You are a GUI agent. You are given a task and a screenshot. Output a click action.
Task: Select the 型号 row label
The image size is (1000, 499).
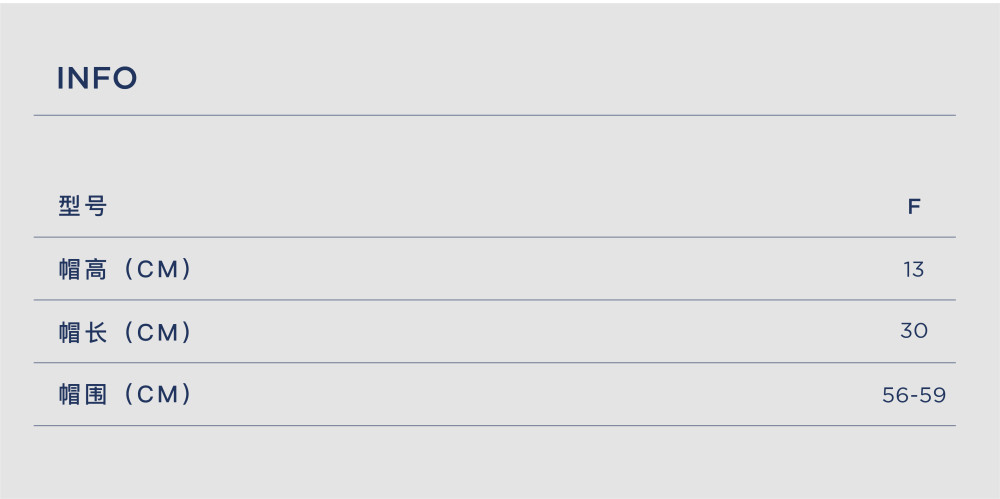[83, 206]
